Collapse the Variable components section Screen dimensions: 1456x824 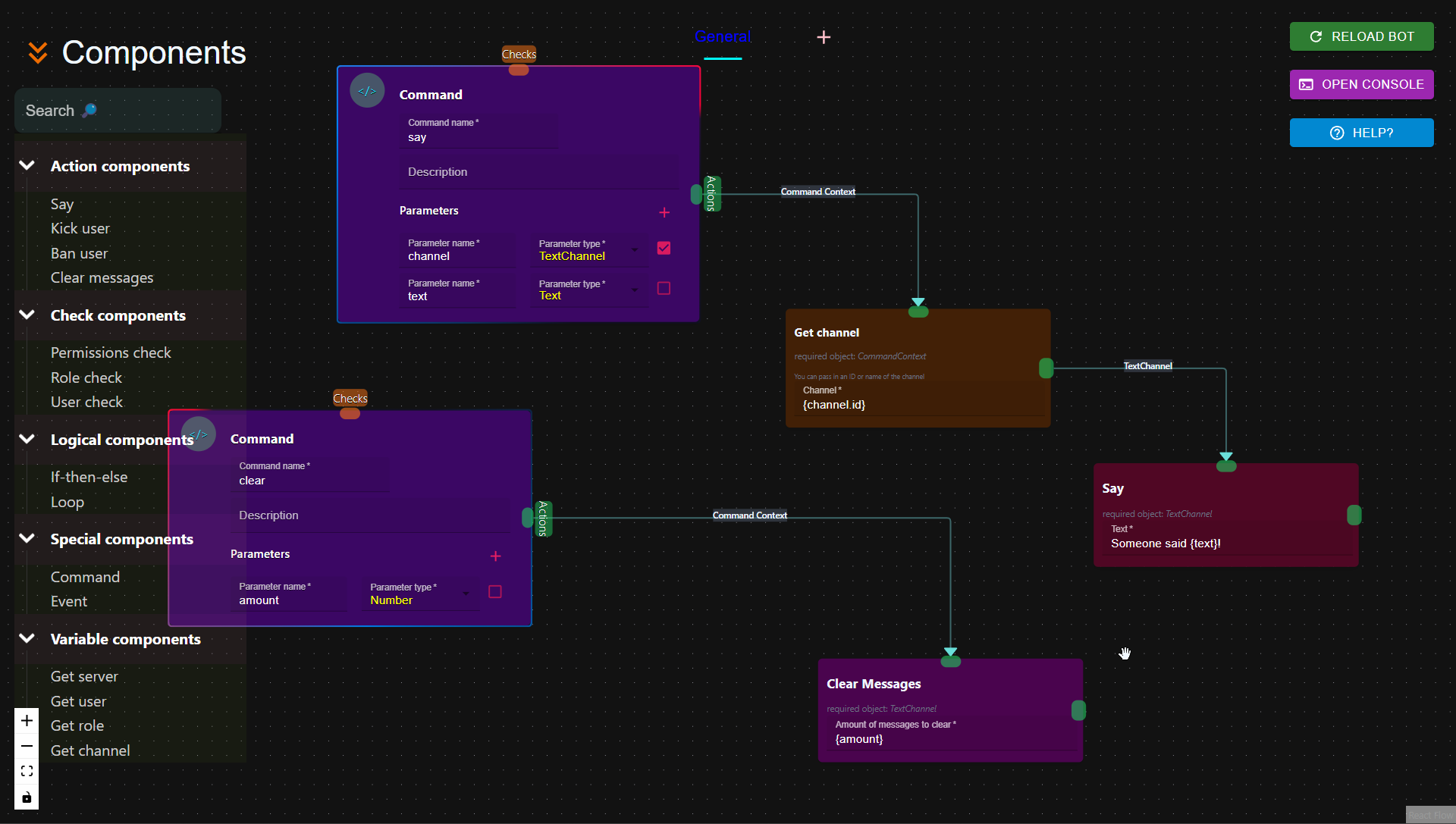coord(27,638)
